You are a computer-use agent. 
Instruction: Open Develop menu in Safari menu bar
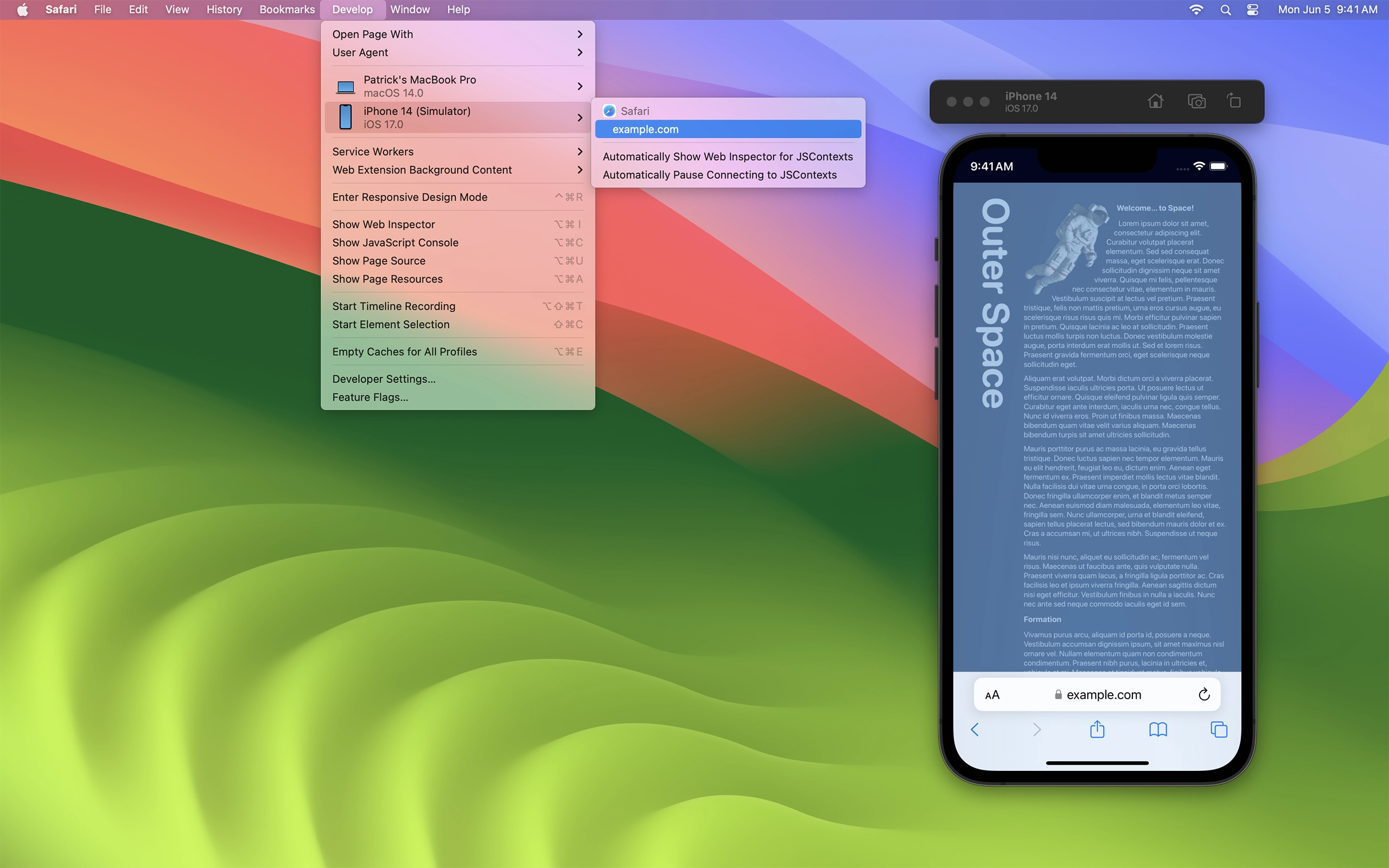353,10
